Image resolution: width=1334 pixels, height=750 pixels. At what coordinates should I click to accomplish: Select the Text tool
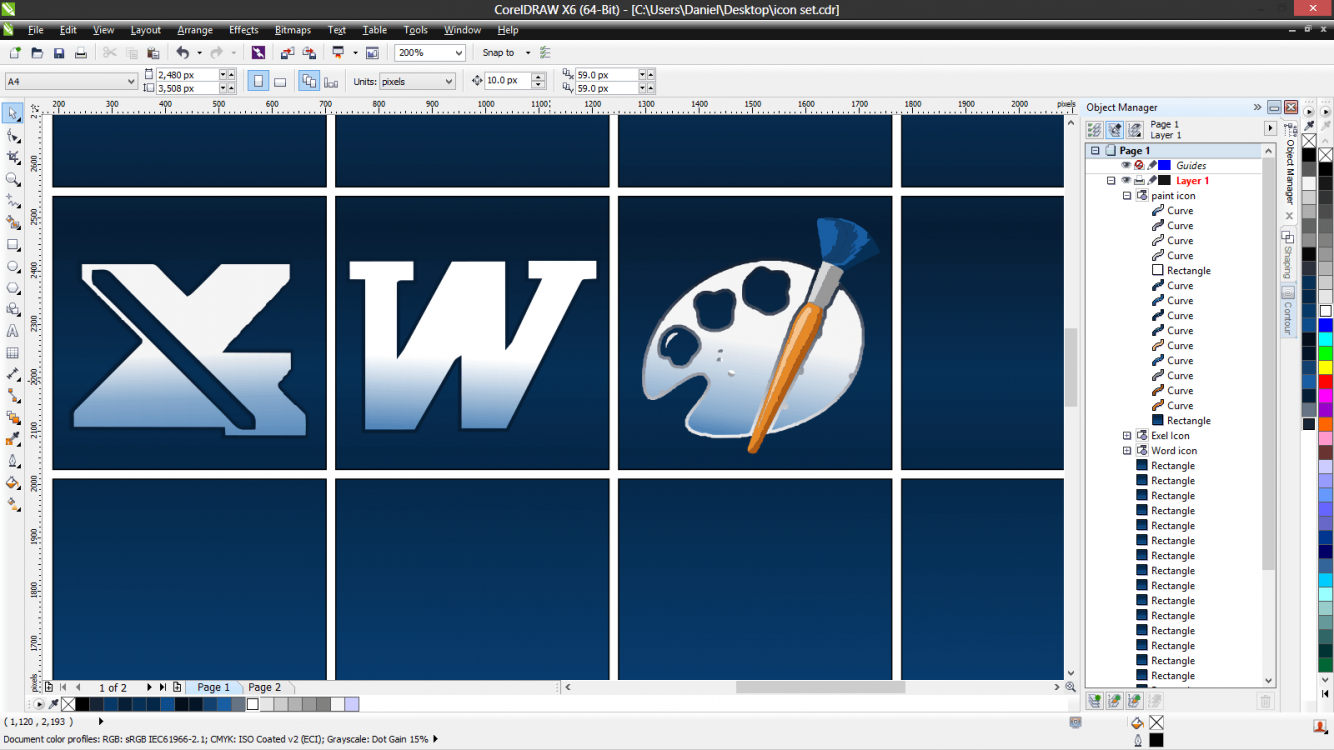pos(13,331)
